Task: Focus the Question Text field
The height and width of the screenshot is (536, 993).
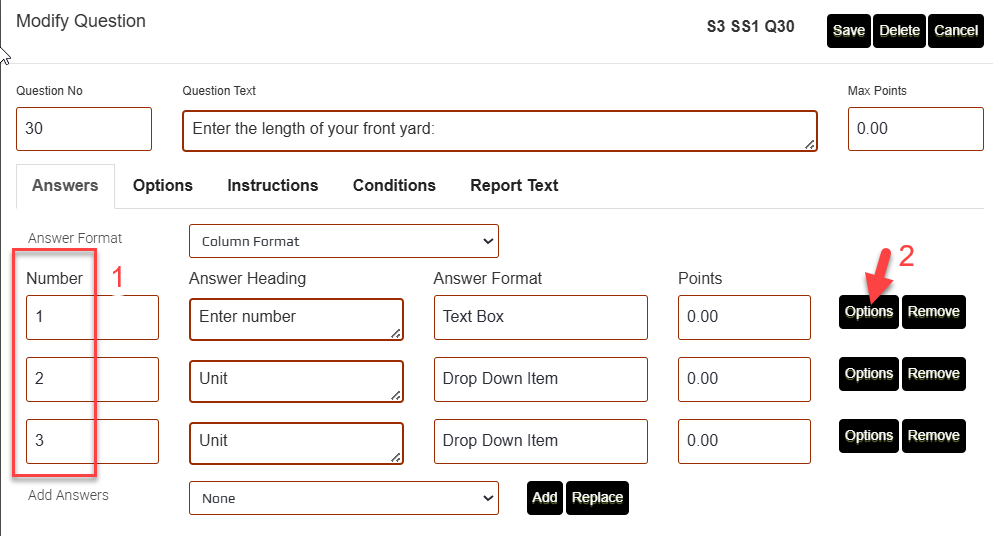Action: click(x=498, y=130)
